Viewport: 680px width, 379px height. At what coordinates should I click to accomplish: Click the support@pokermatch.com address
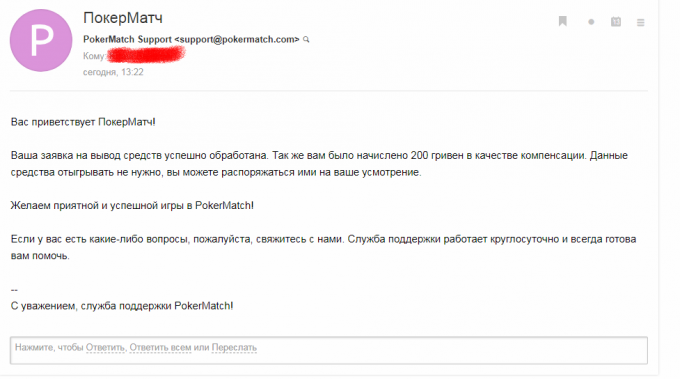(x=237, y=39)
